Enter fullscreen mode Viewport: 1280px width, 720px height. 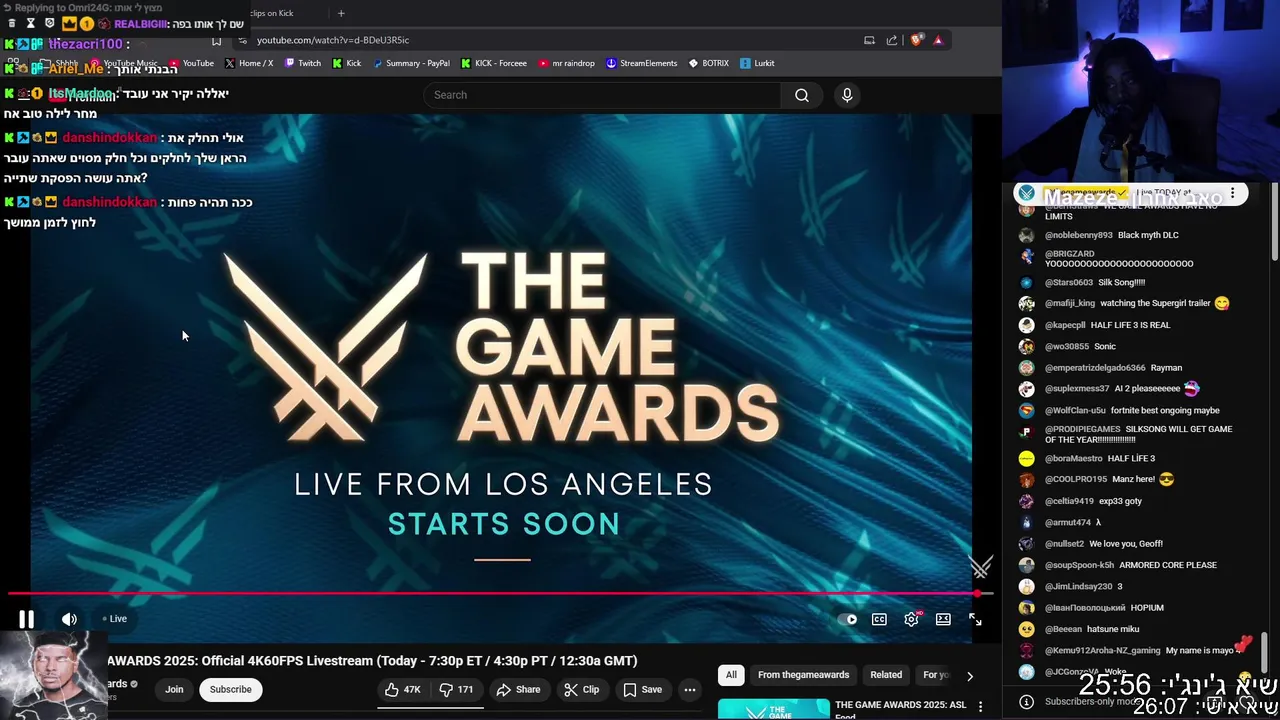click(x=975, y=619)
